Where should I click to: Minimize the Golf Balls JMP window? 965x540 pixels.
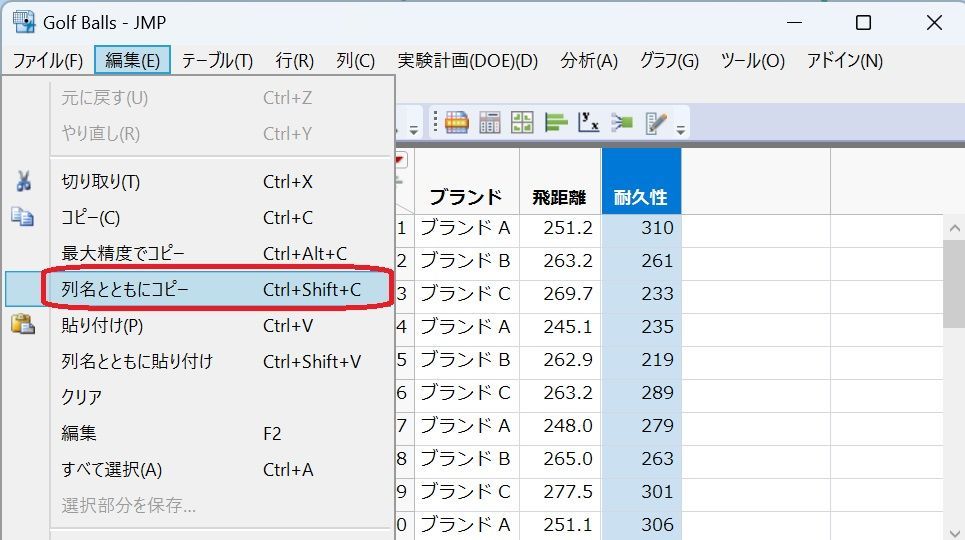tap(795, 23)
